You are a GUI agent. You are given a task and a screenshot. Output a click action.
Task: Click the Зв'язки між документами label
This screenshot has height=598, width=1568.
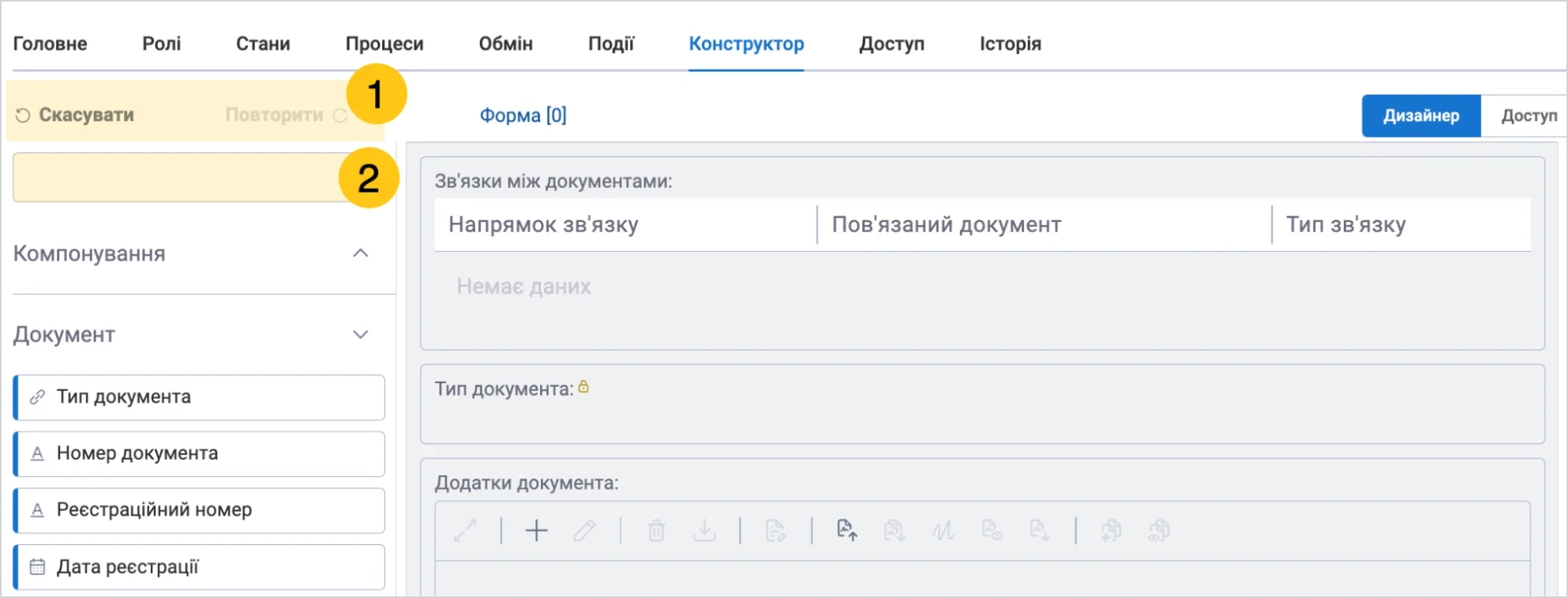click(553, 182)
